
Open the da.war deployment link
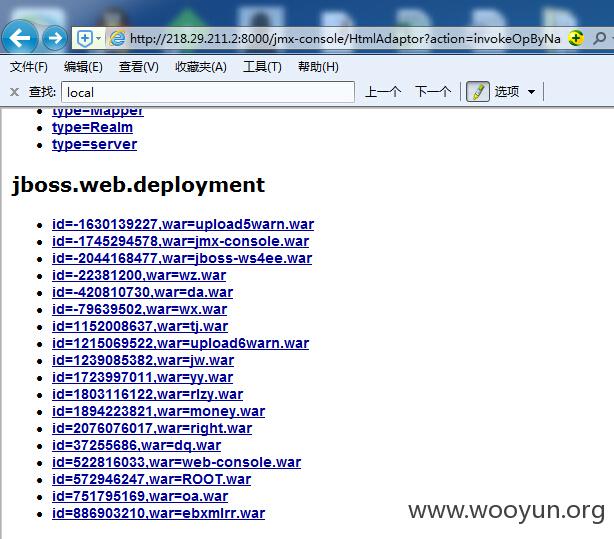143,293
